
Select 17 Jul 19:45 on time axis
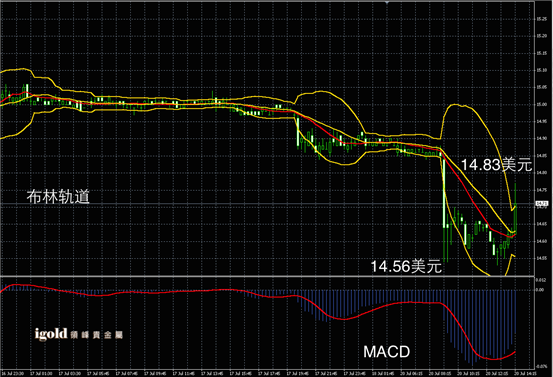(x=298, y=373)
